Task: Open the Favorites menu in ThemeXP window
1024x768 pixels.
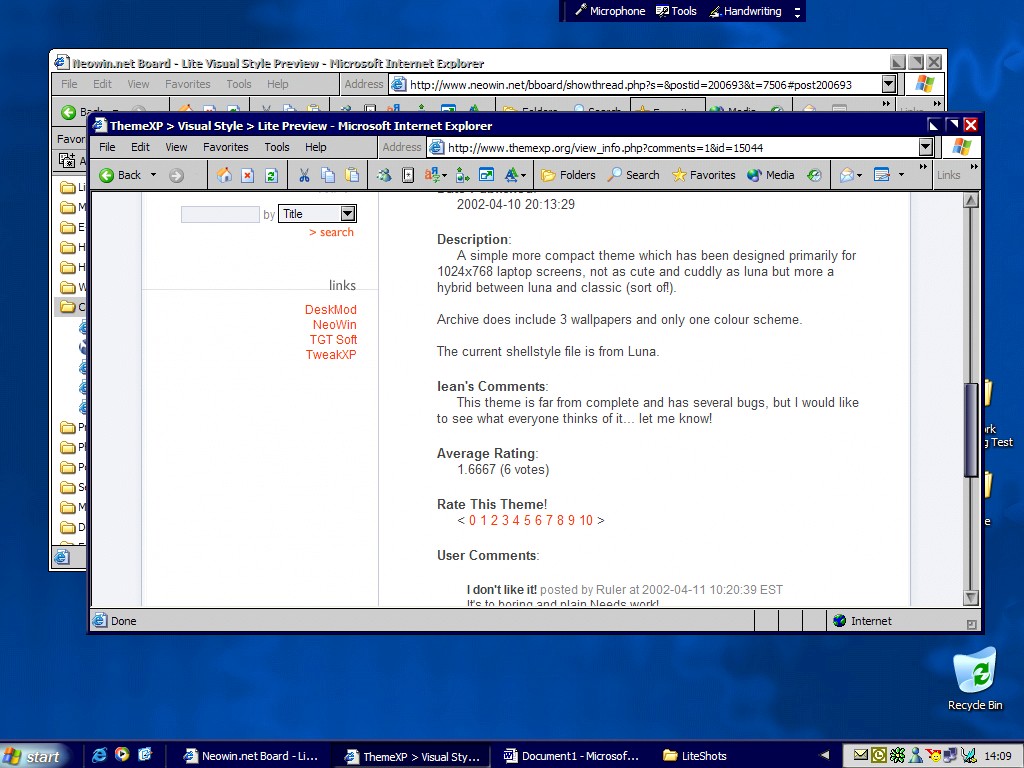Action: point(225,147)
